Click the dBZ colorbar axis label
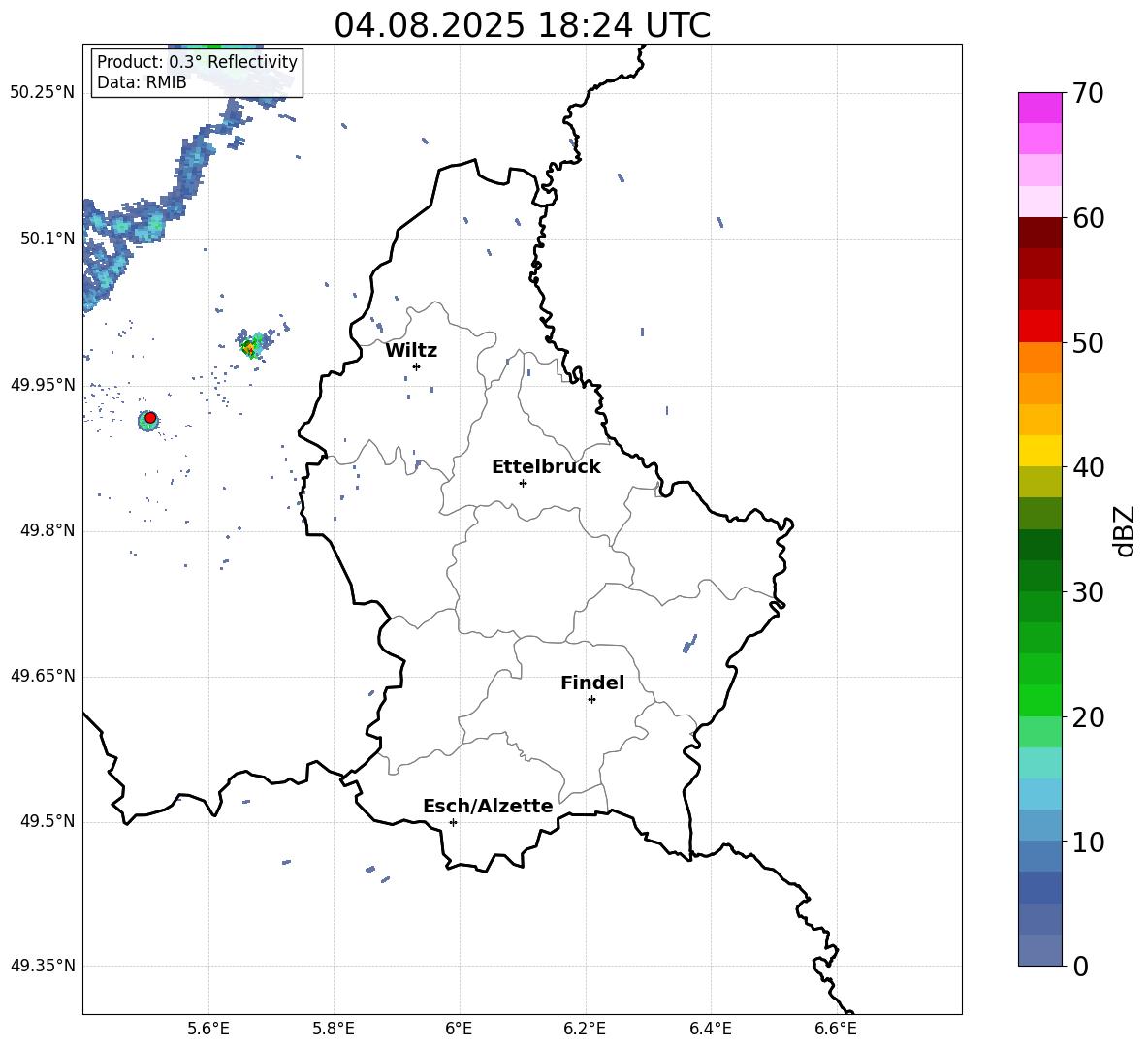 click(x=1124, y=530)
